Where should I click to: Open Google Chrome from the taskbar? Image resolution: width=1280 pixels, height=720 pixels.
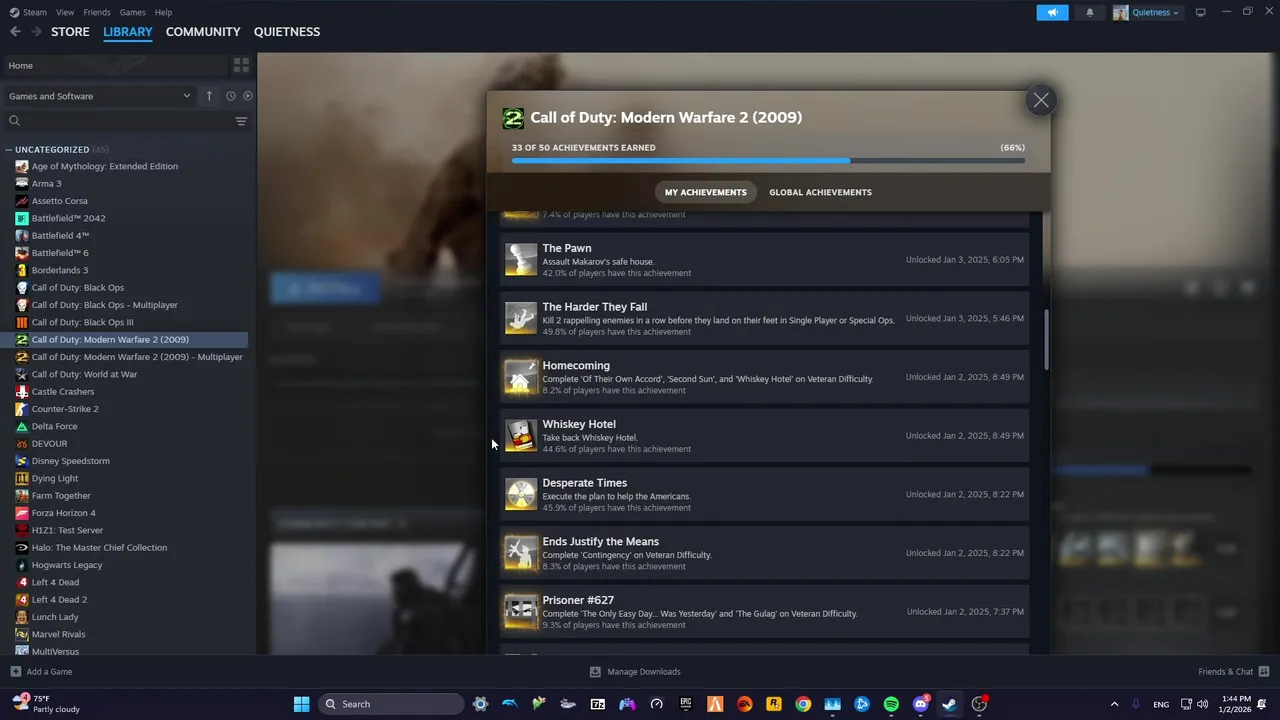tap(803, 704)
